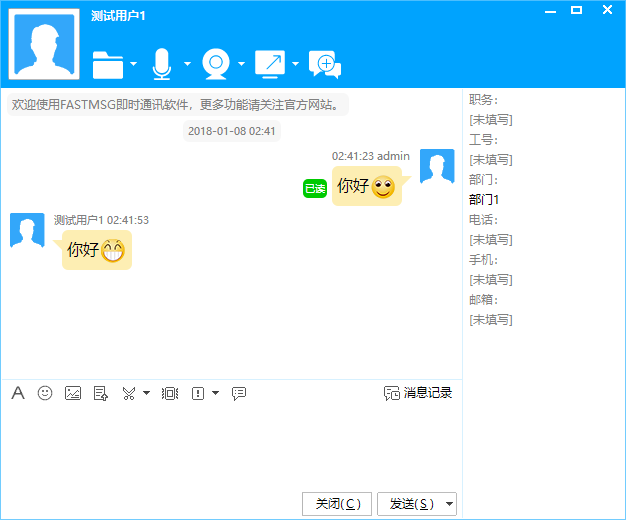
Task: Click the exclamation reminder message icon
Action: [198, 393]
